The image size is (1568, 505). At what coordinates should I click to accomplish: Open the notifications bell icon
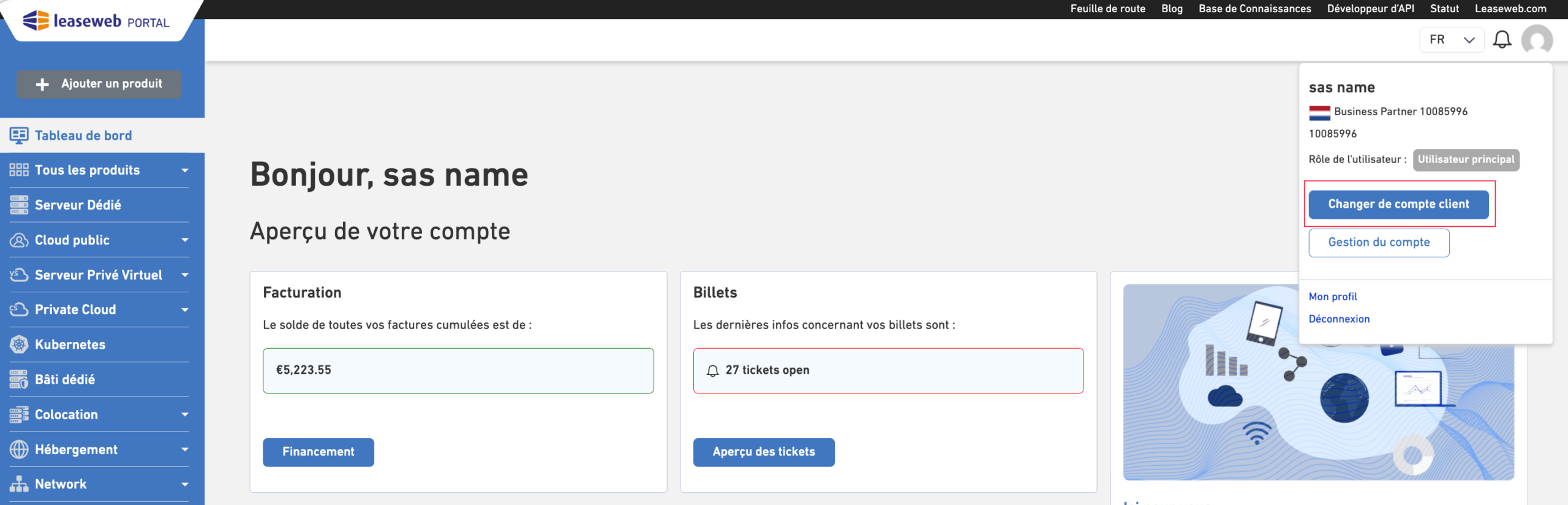1502,40
